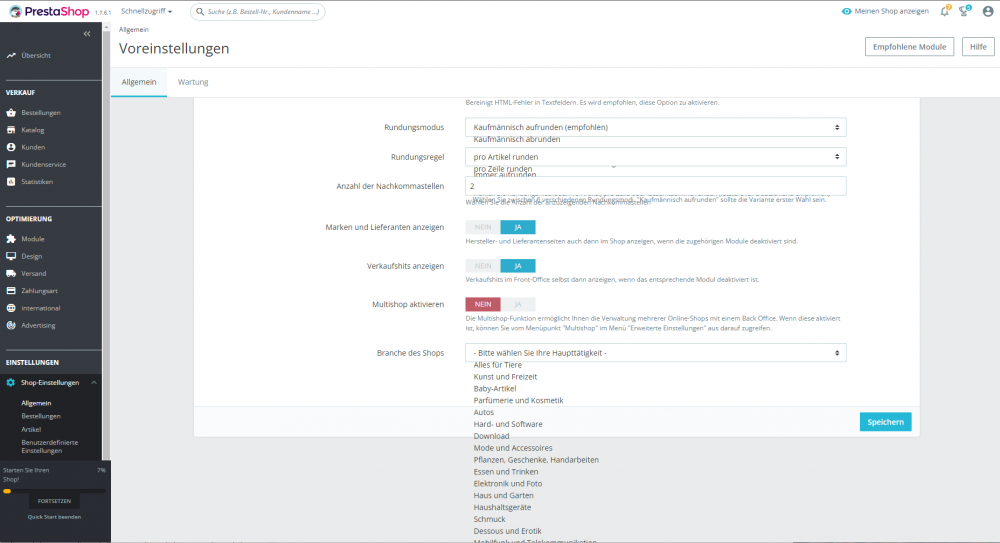Click the FORTSETZEN button

[x=54, y=502]
